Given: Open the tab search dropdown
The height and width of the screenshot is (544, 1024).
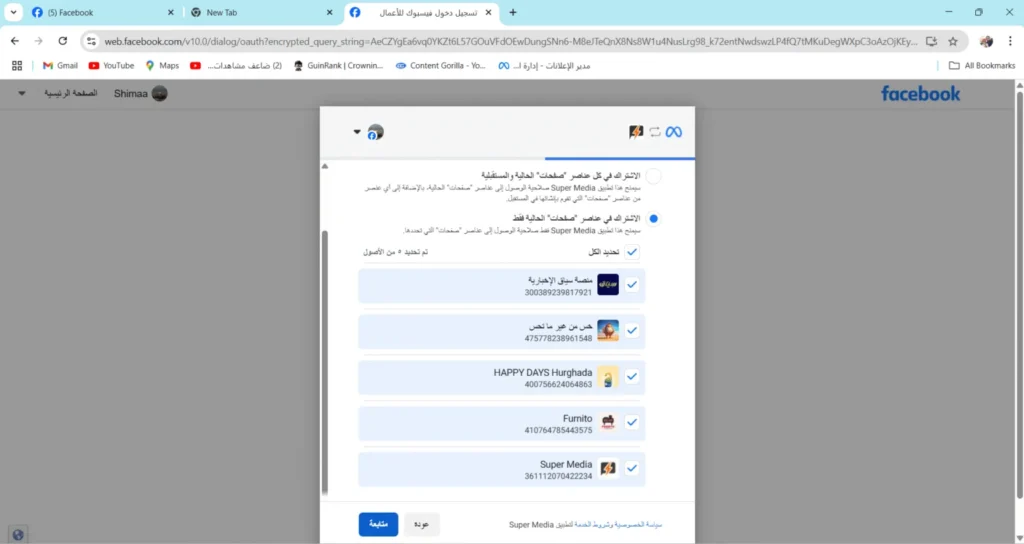Looking at the screenshot, I should pos(13,12).
